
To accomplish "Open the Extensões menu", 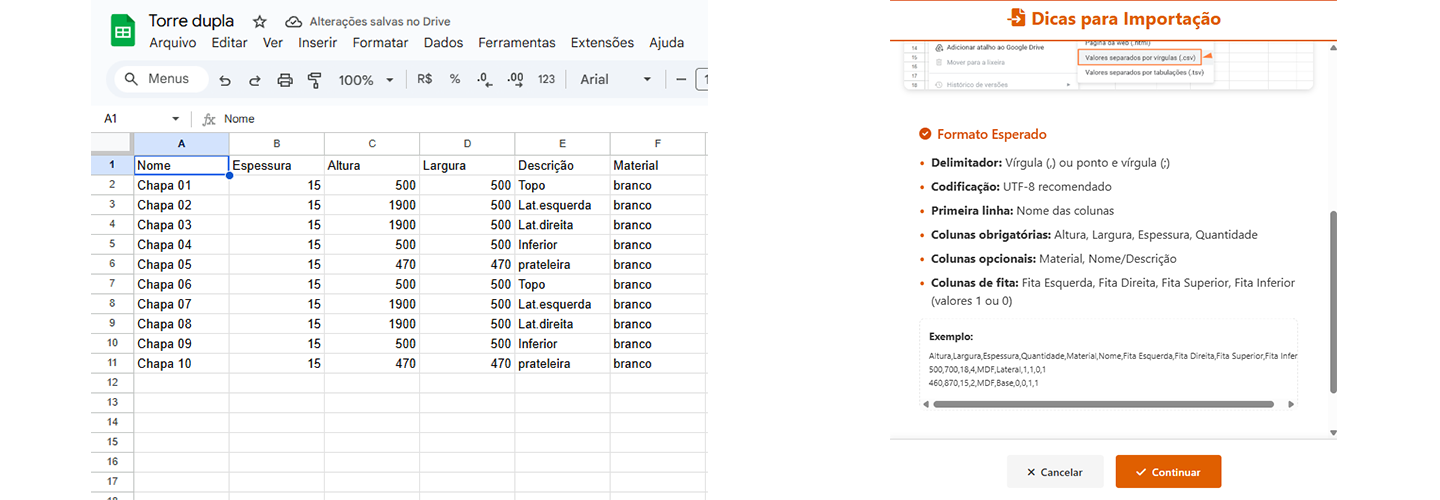I will 602,43.
